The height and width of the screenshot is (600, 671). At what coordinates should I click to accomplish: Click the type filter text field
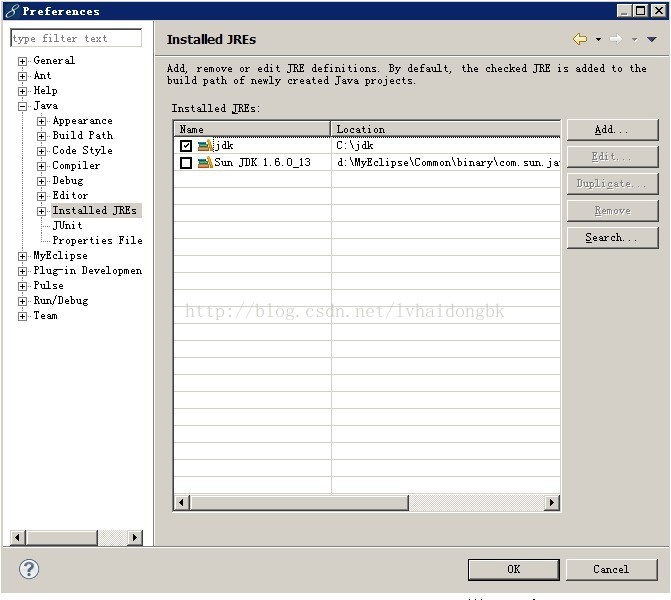[76, 38]
